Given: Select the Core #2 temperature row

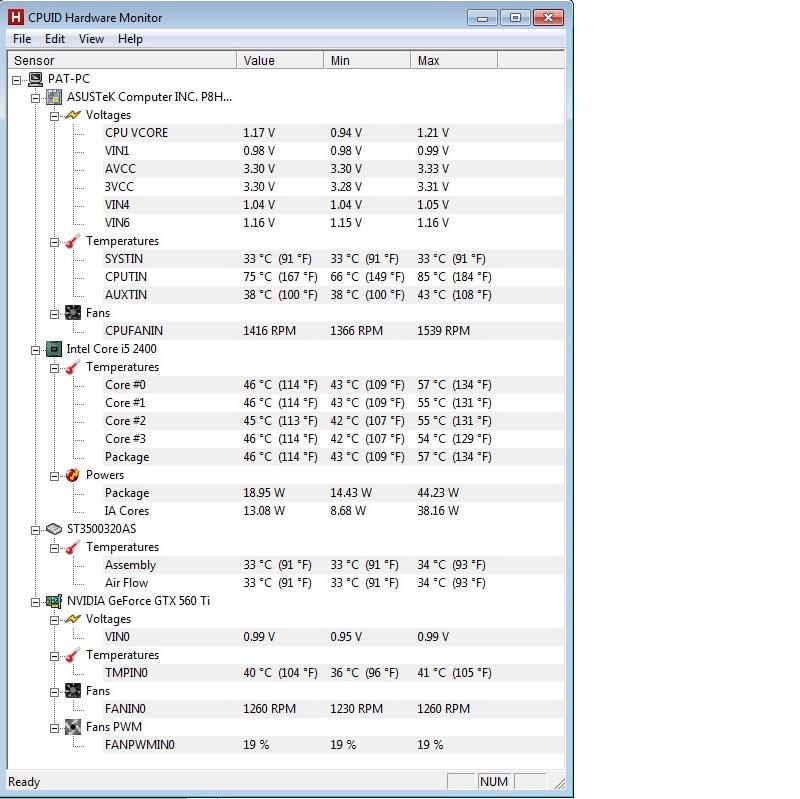Looking at the screenshot, I should 334,421.
